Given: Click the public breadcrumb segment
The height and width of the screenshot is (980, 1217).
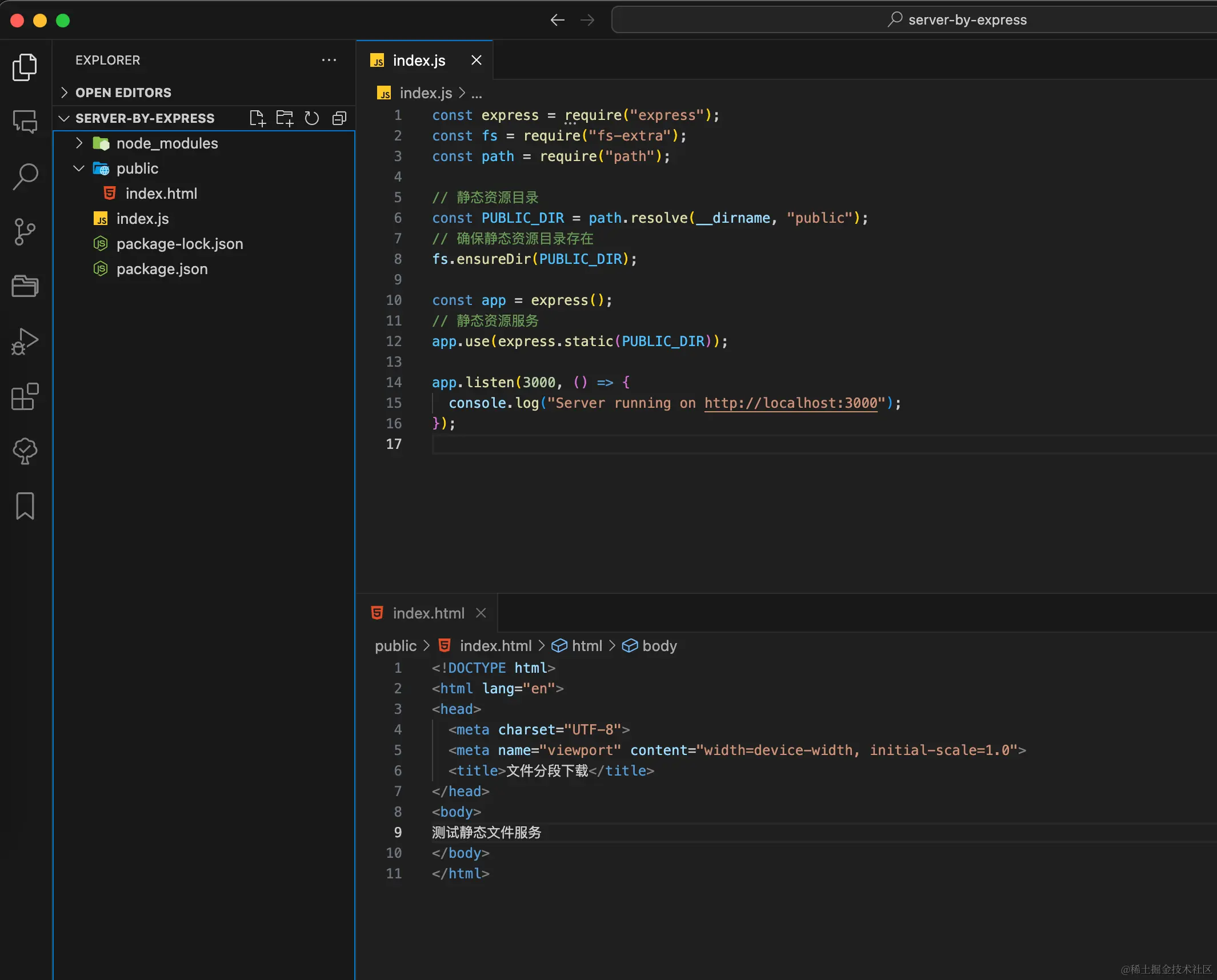Looking at the screenshot, I should click(395, 646).
